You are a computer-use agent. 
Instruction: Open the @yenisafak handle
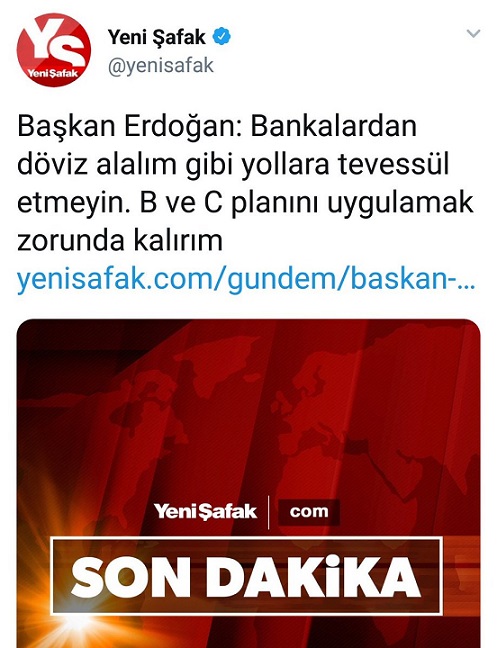pyautogui.click(x=161, y=66)
